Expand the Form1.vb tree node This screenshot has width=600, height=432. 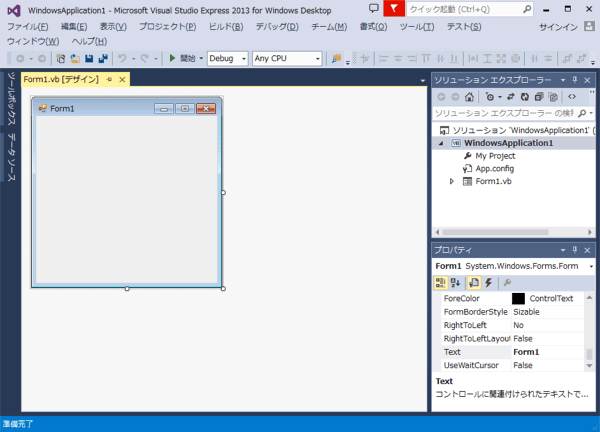[452, 181]
